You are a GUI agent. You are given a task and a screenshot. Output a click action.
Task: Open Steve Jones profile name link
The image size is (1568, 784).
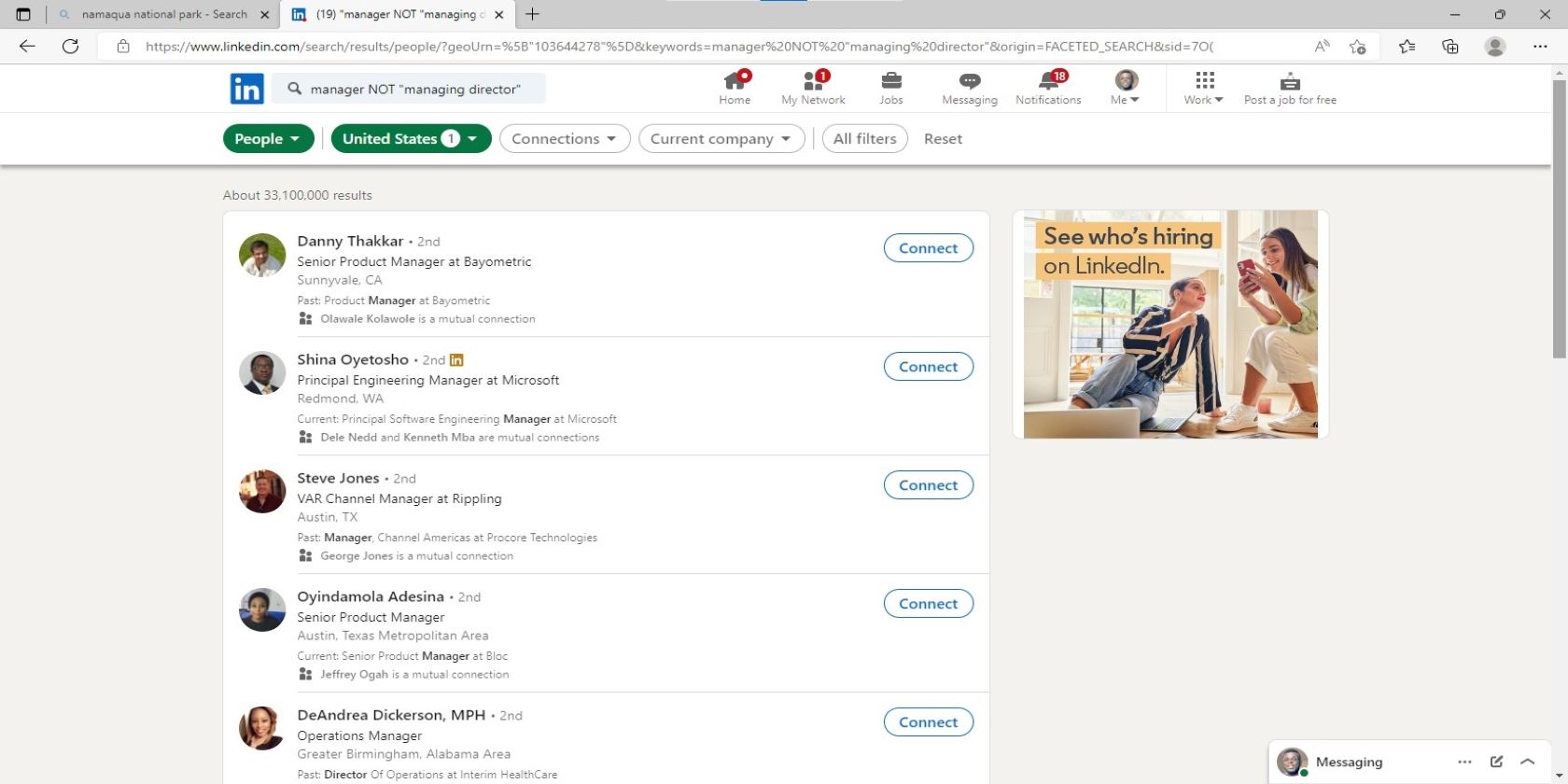tap(338, 478)
